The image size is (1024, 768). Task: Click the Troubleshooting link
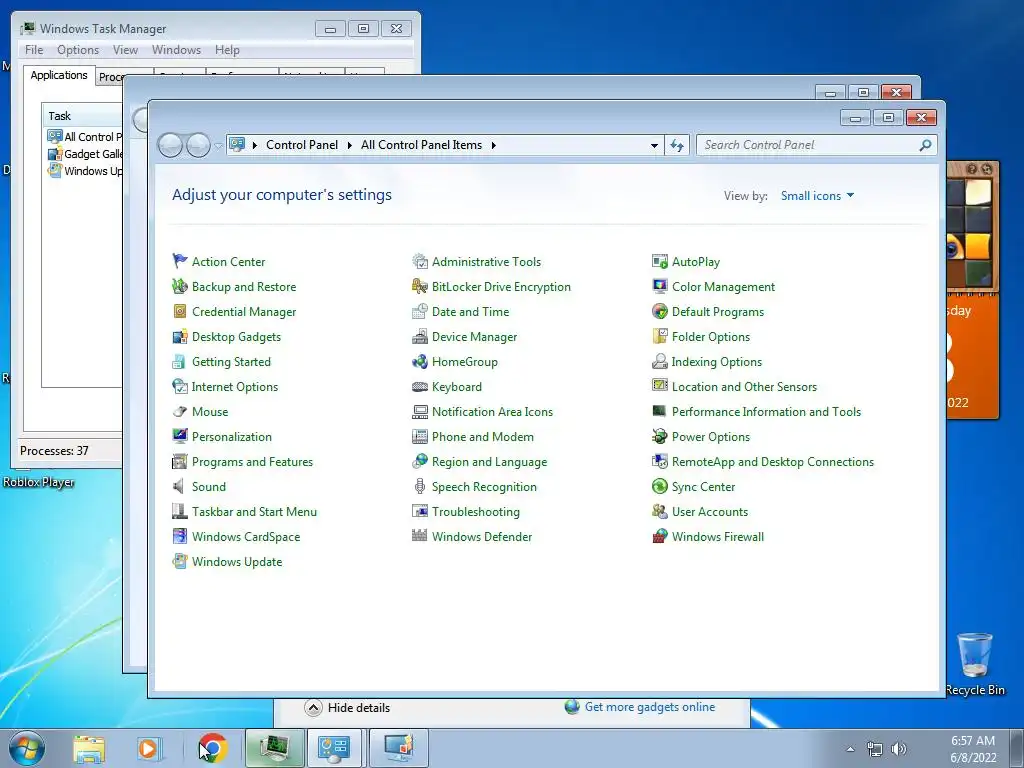pos(475,511)
